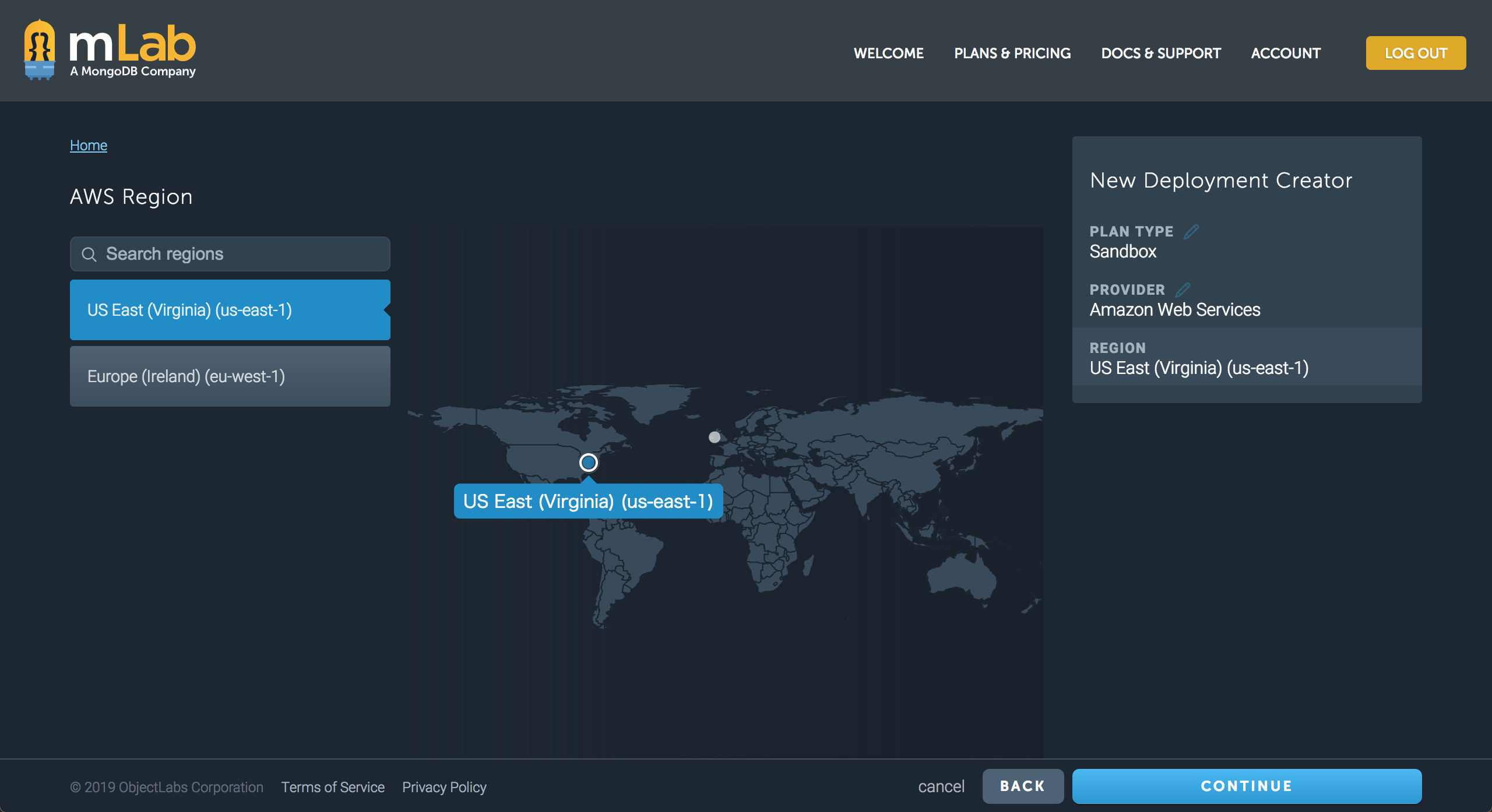
Task: Click the search magnifier icon
Action: 89,255
